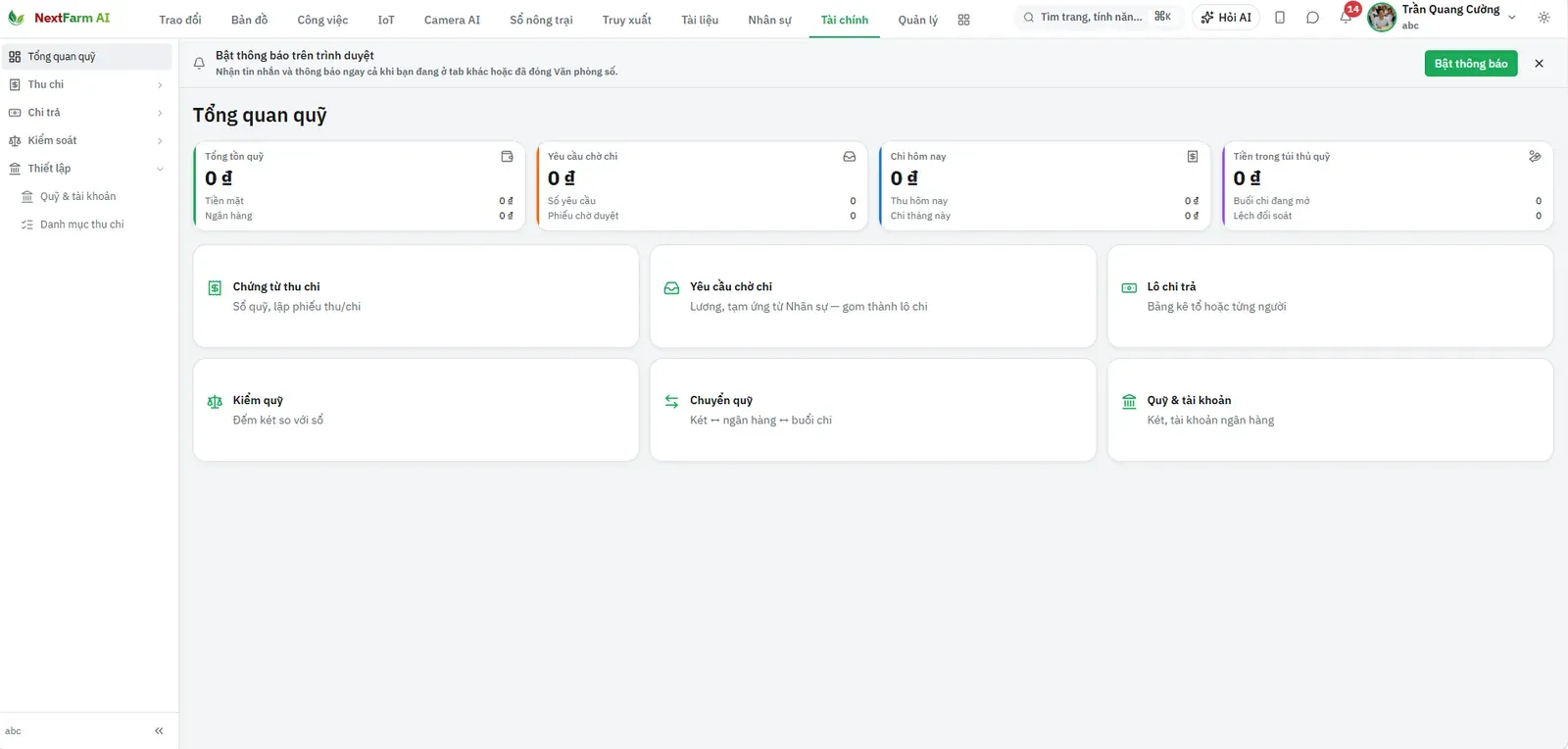The height and width of the screenshot is (749, 1568).
Task: Select the Quản lý menu item
Action: (x=917, y=20)
